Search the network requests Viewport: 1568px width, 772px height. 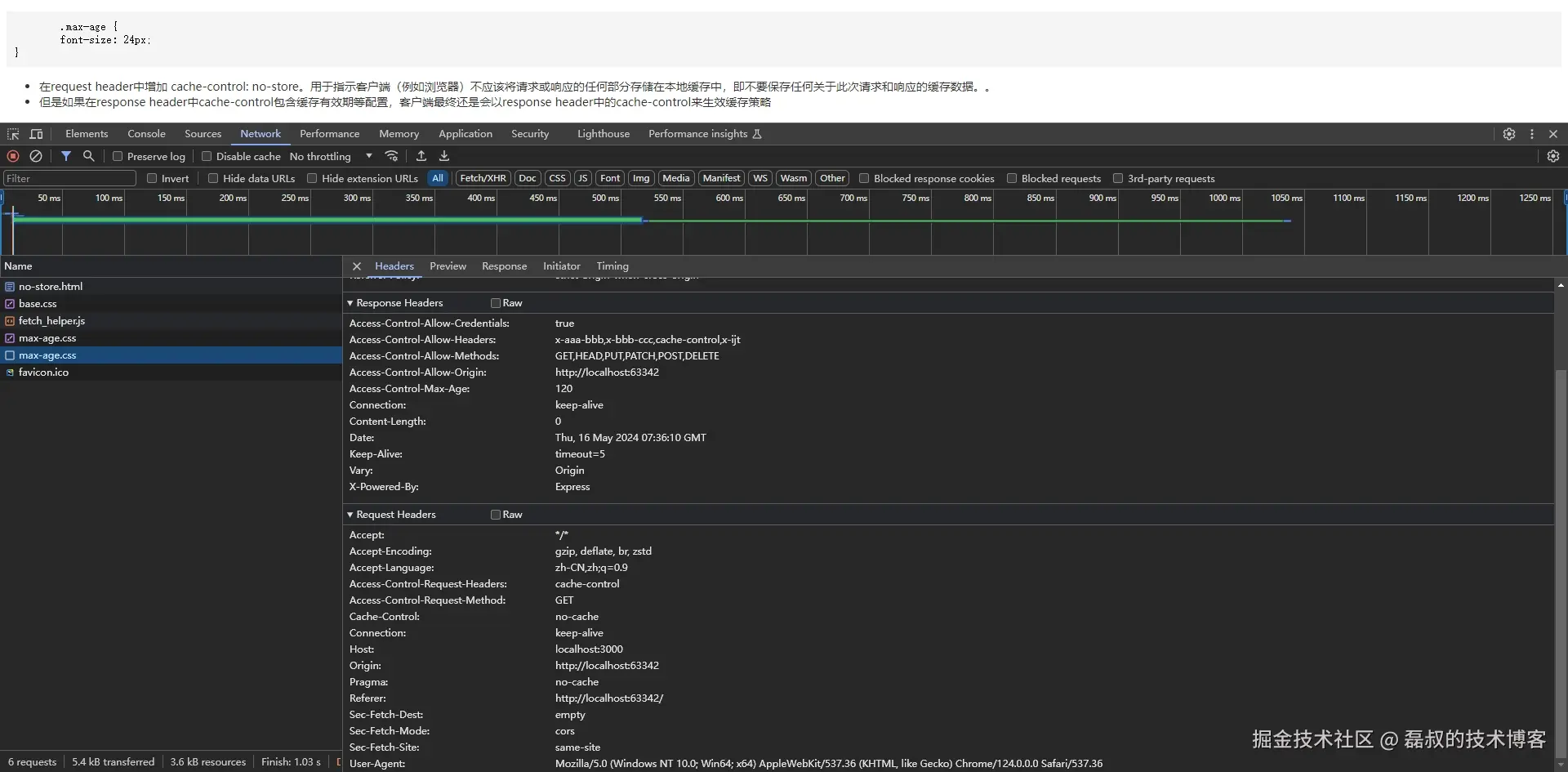[89, 156]
